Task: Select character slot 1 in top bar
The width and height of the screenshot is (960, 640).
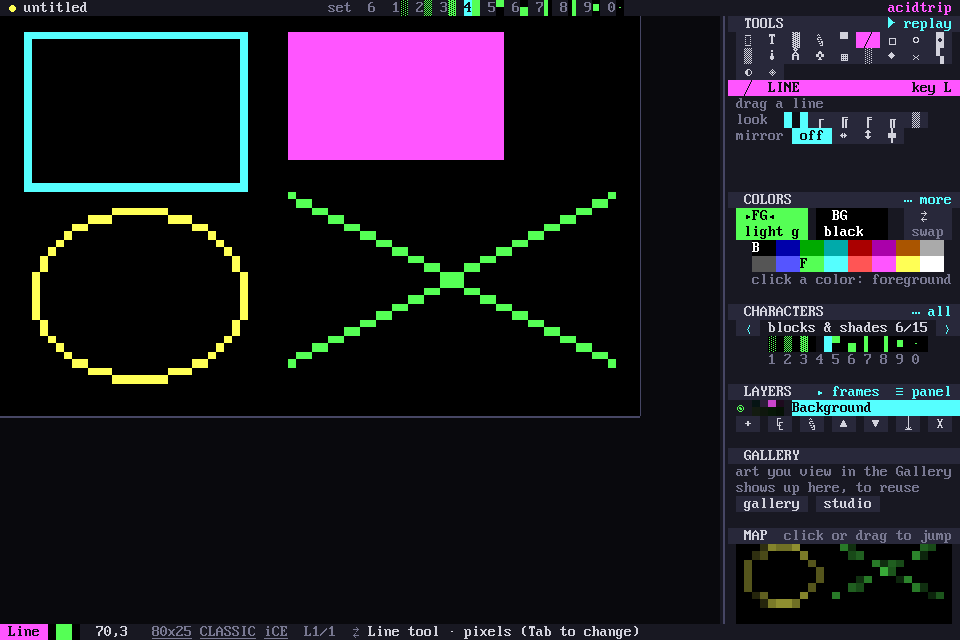Action: click(400, 8)
